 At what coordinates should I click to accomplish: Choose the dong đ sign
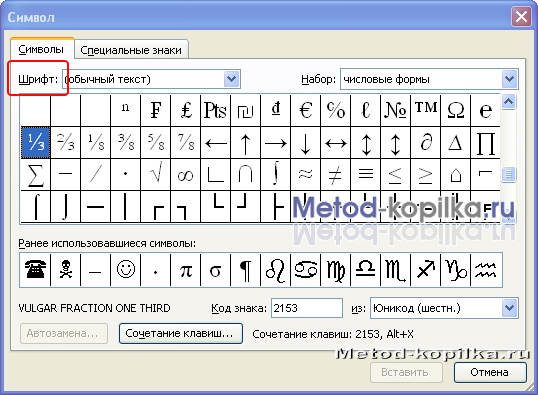276,111
